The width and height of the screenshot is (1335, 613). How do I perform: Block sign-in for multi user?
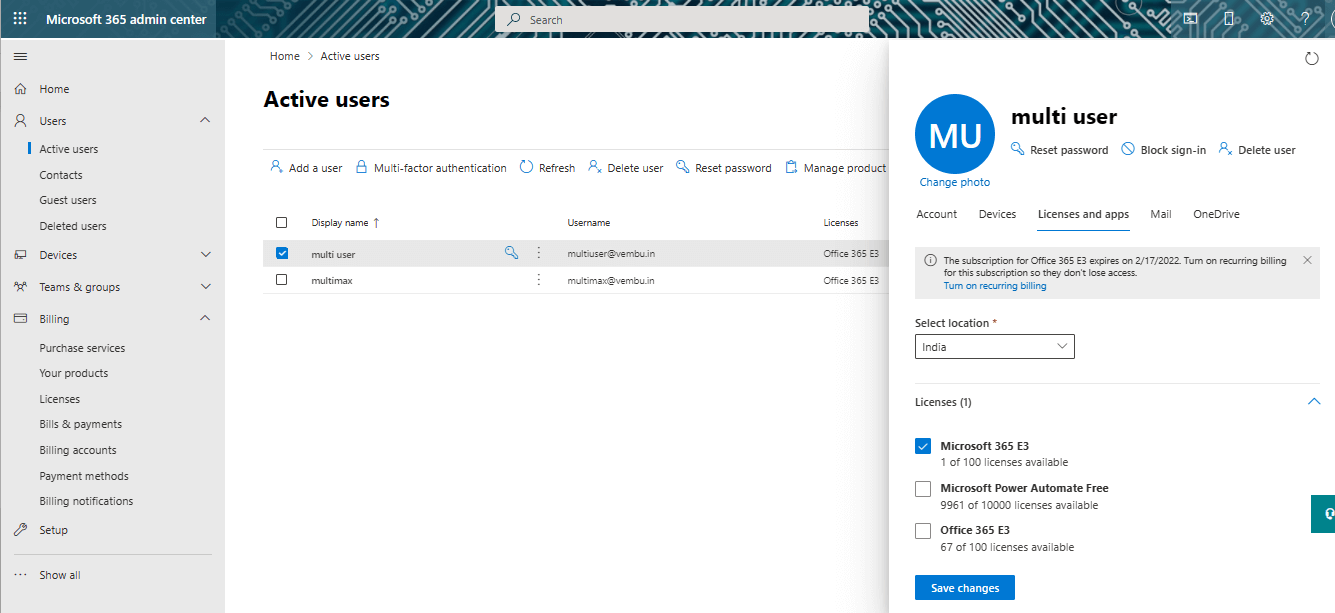[1163, 150]
